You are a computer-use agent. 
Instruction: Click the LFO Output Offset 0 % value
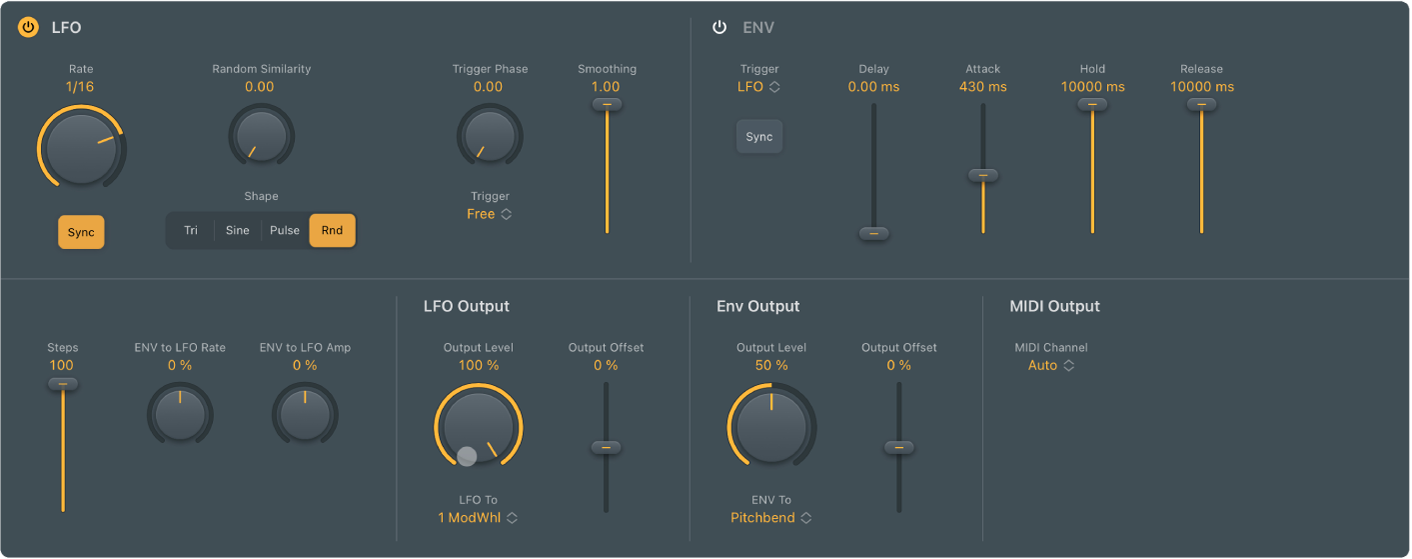[x=606, y=366]
